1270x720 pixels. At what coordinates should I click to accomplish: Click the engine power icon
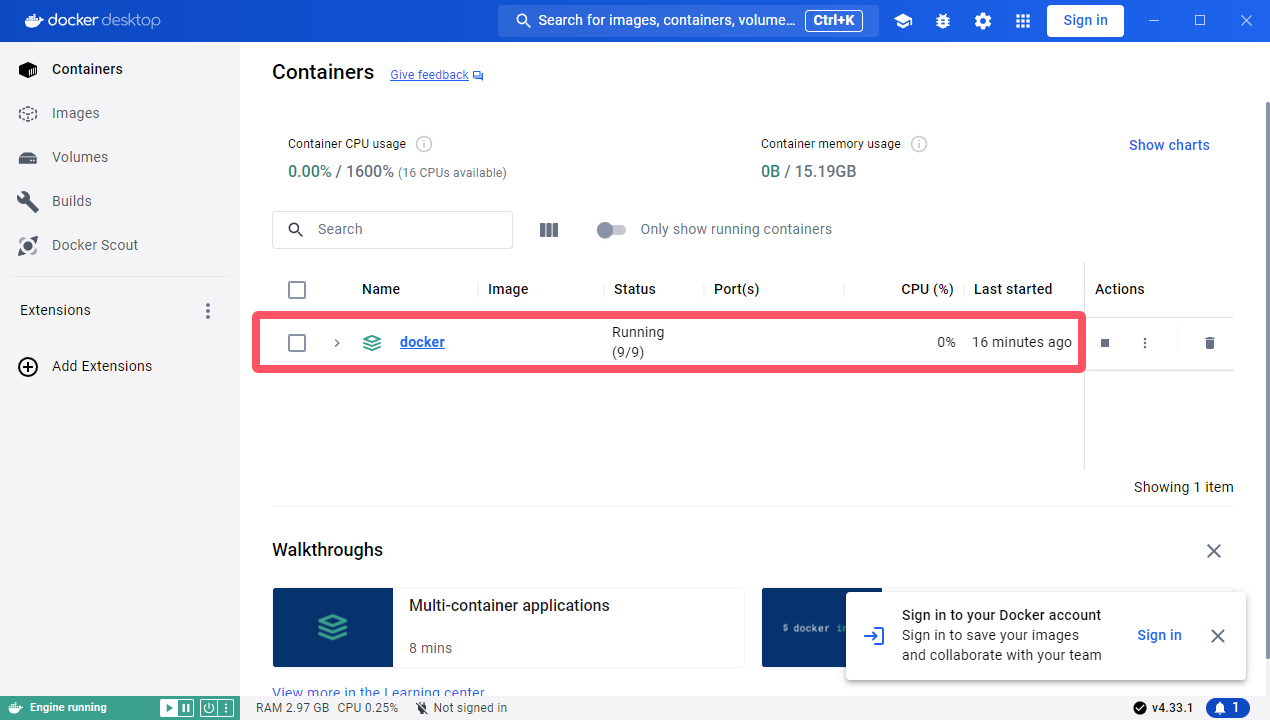click(209, 708)
